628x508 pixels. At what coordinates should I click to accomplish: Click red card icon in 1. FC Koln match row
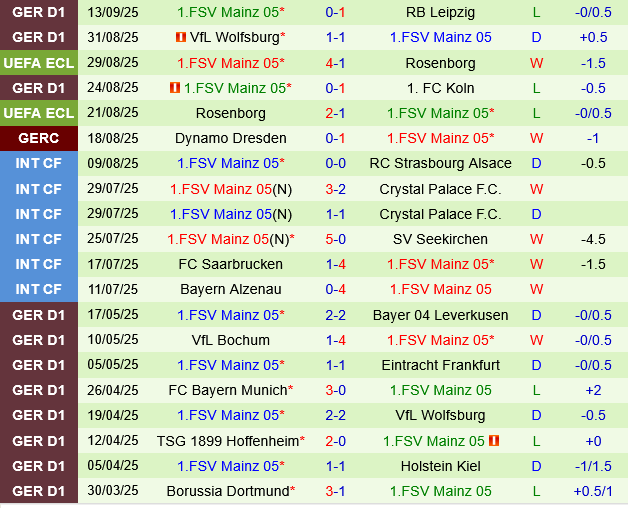click(x=173, y=88)
